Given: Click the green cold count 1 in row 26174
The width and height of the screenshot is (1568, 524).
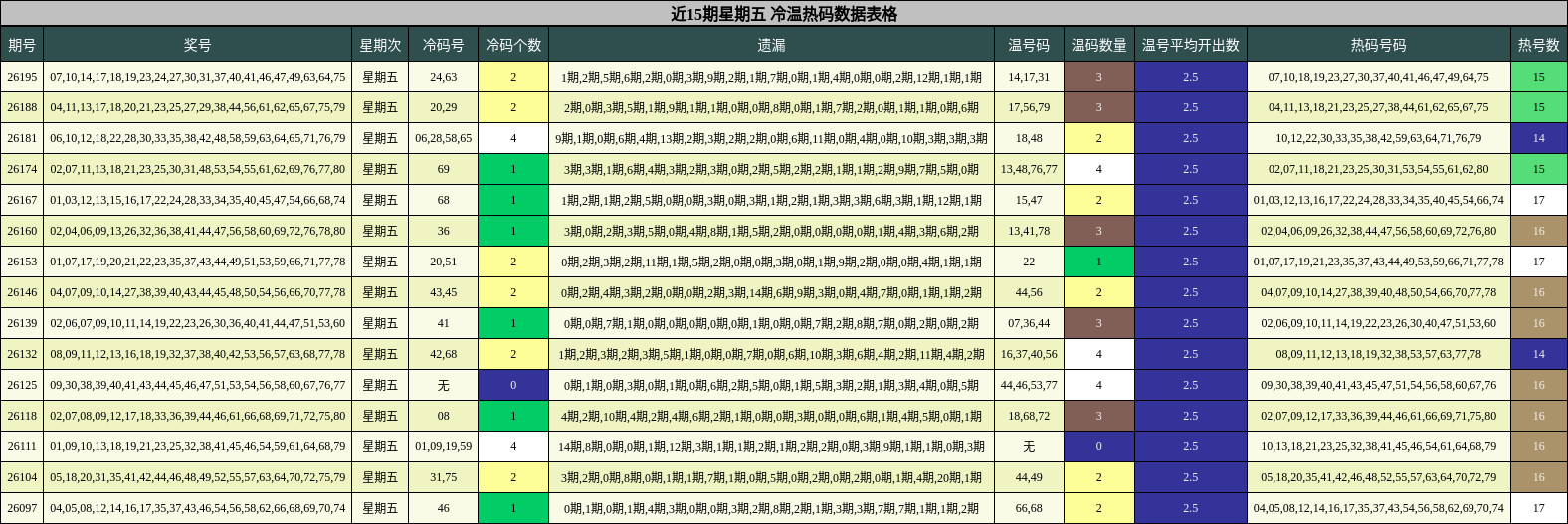Looking at the screenshot, I should tap(513, 169).
